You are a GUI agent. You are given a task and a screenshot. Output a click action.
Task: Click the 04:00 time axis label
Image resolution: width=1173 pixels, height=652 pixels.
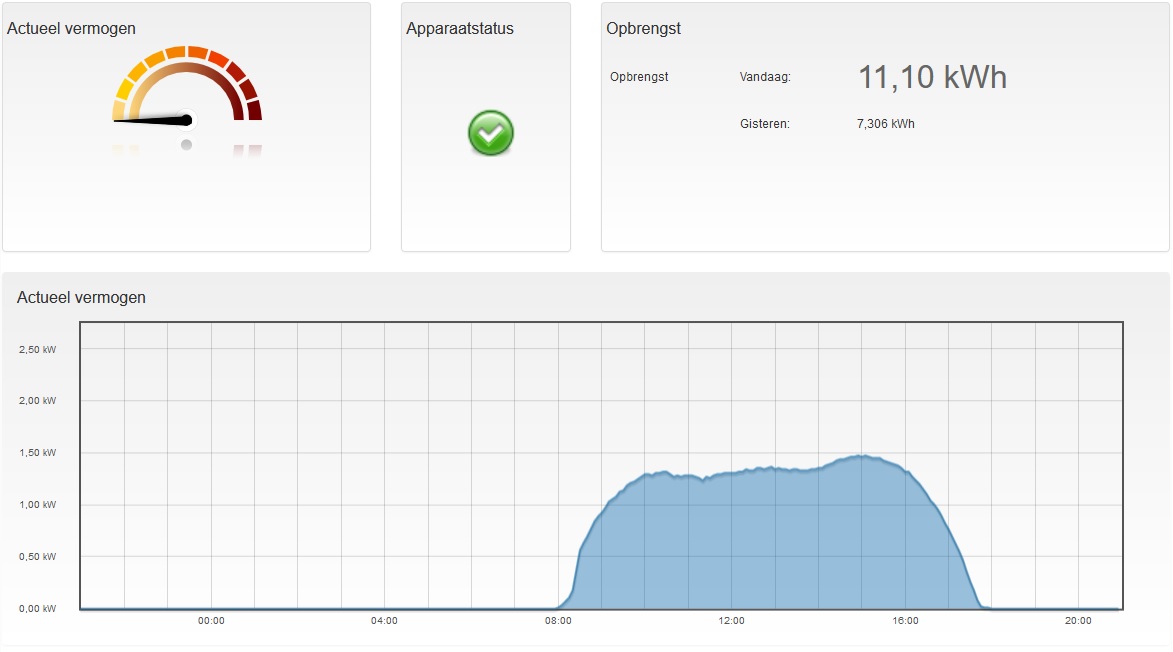(x=385, y=621)
